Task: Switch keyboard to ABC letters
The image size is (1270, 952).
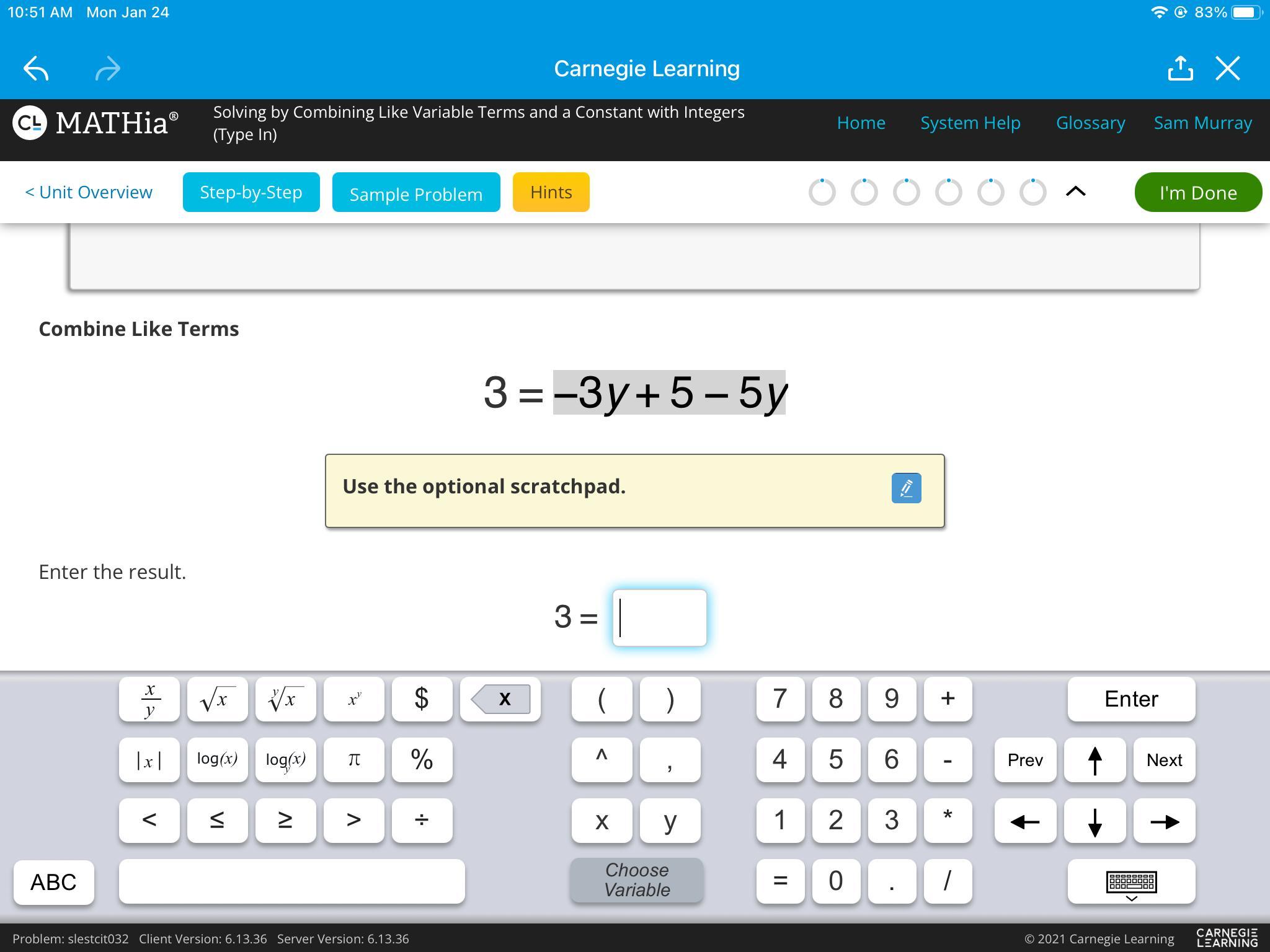Action: [53, 881]
